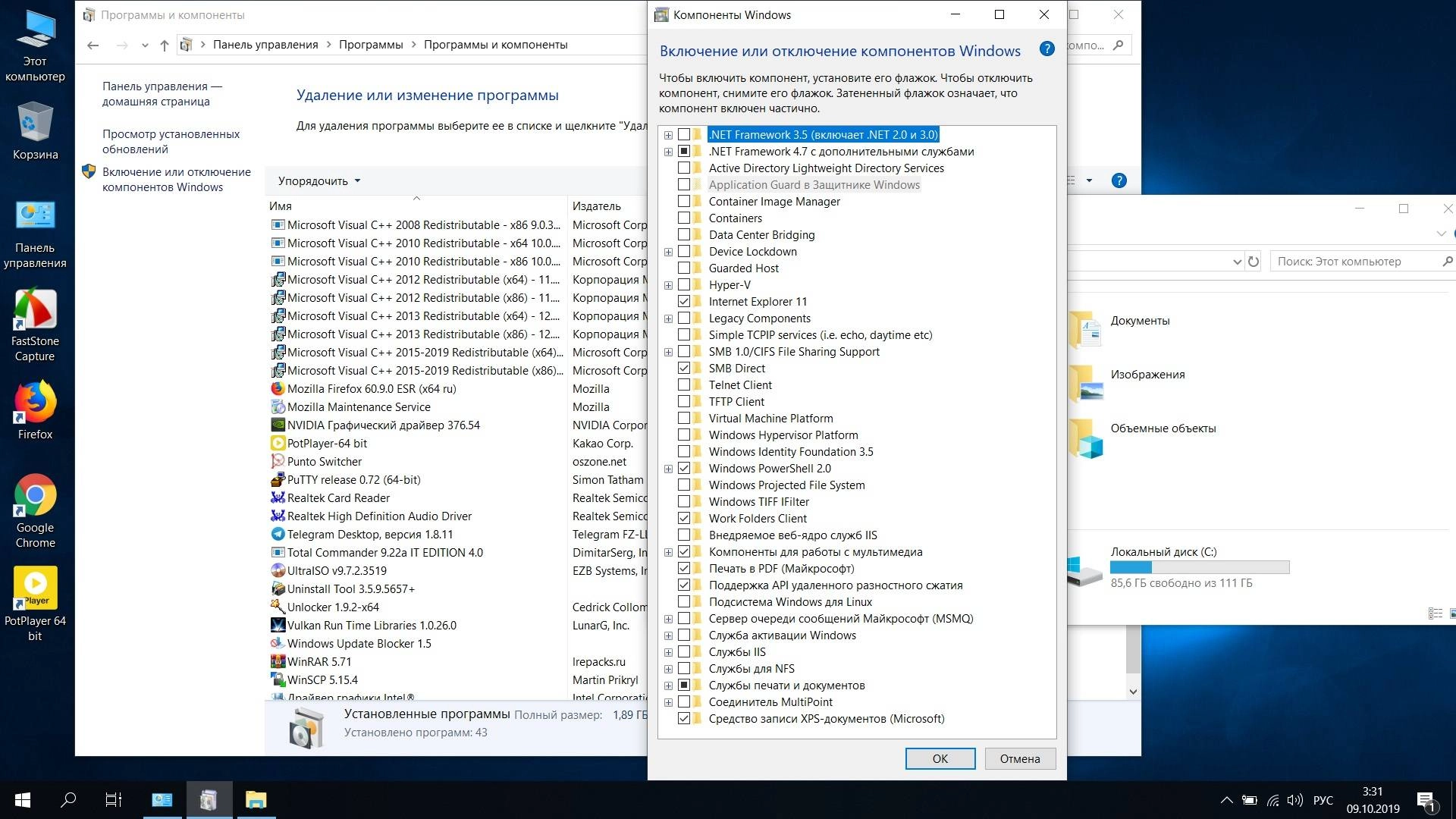Expand Службы IIS node

tap(668, 652)
